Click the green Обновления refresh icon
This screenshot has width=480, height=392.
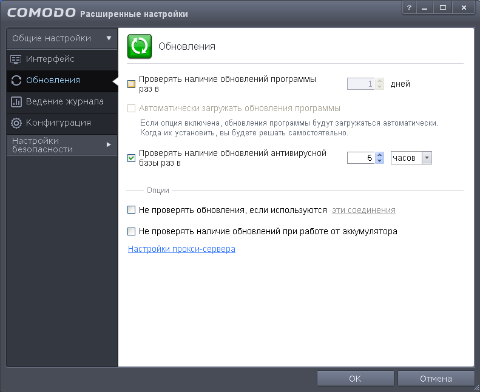click(x=139, y=46)
